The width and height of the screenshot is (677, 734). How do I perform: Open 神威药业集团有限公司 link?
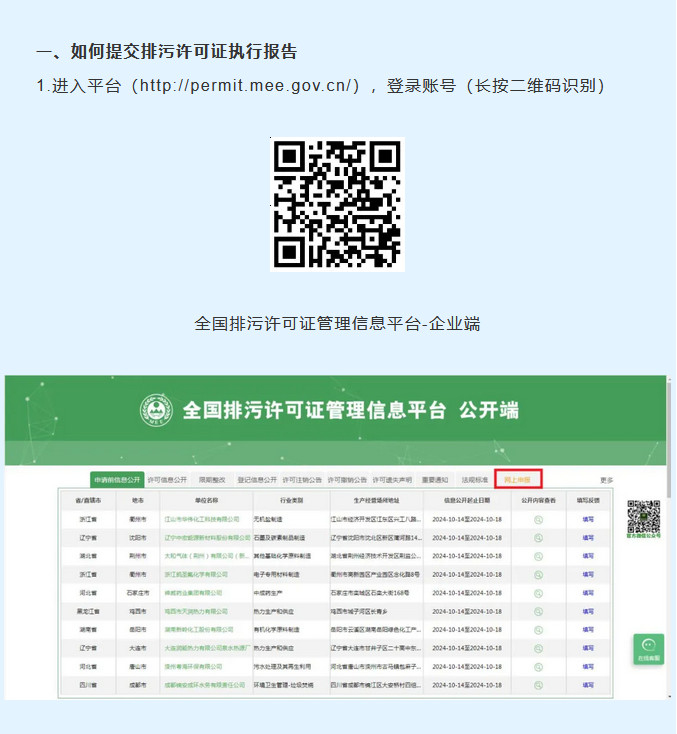pyautogui.click(x=193, y=593)
